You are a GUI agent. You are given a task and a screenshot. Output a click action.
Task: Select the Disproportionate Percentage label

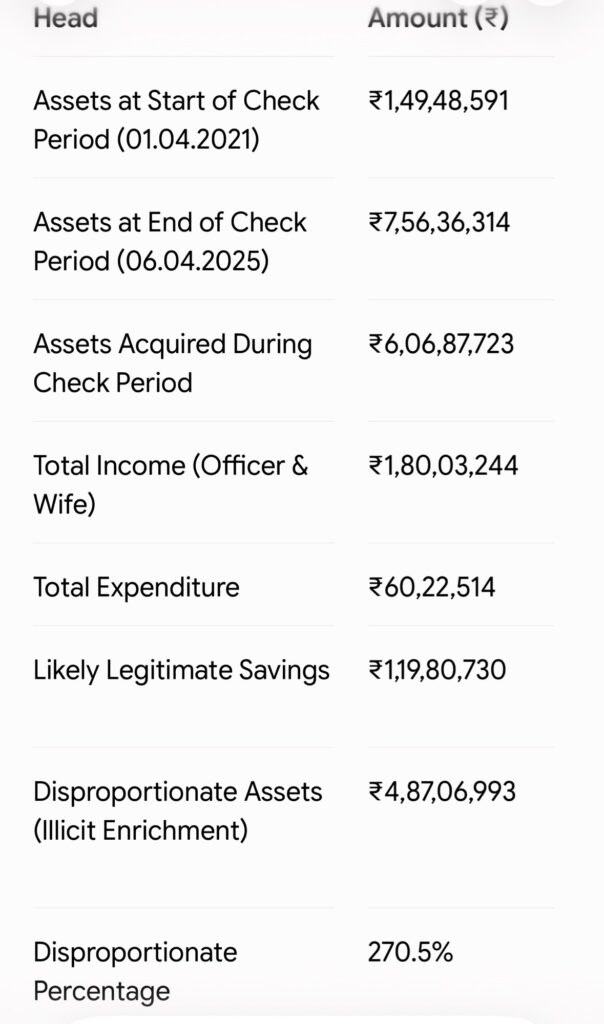point(135,972)
